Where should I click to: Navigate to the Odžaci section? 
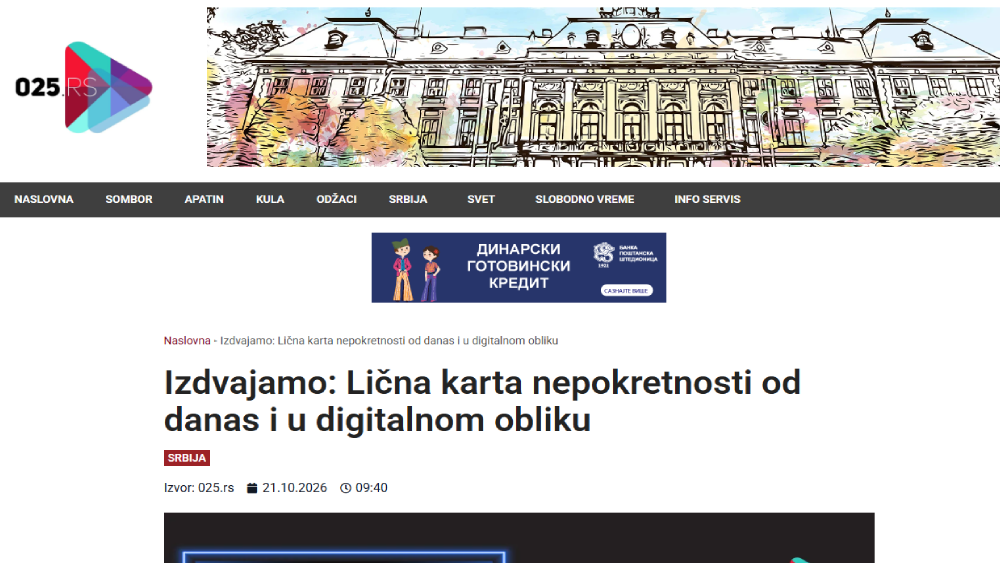(337, 200)
